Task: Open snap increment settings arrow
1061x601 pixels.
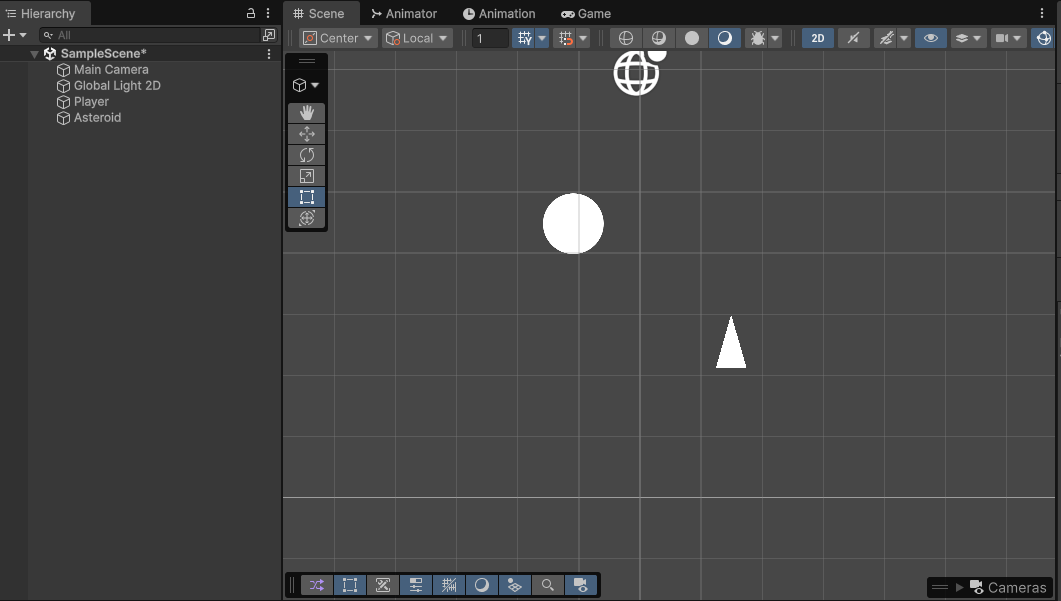Action: coord(583,38)
